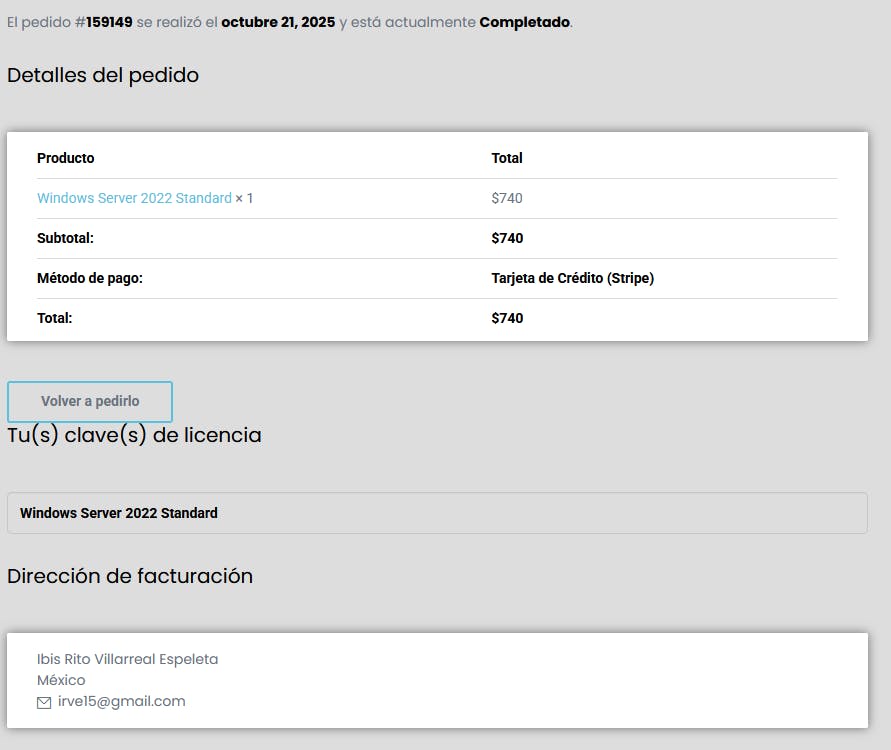891x750 pixels.
Task: Click the × 1 quantity next to product
Action: [x=244, y=198]
